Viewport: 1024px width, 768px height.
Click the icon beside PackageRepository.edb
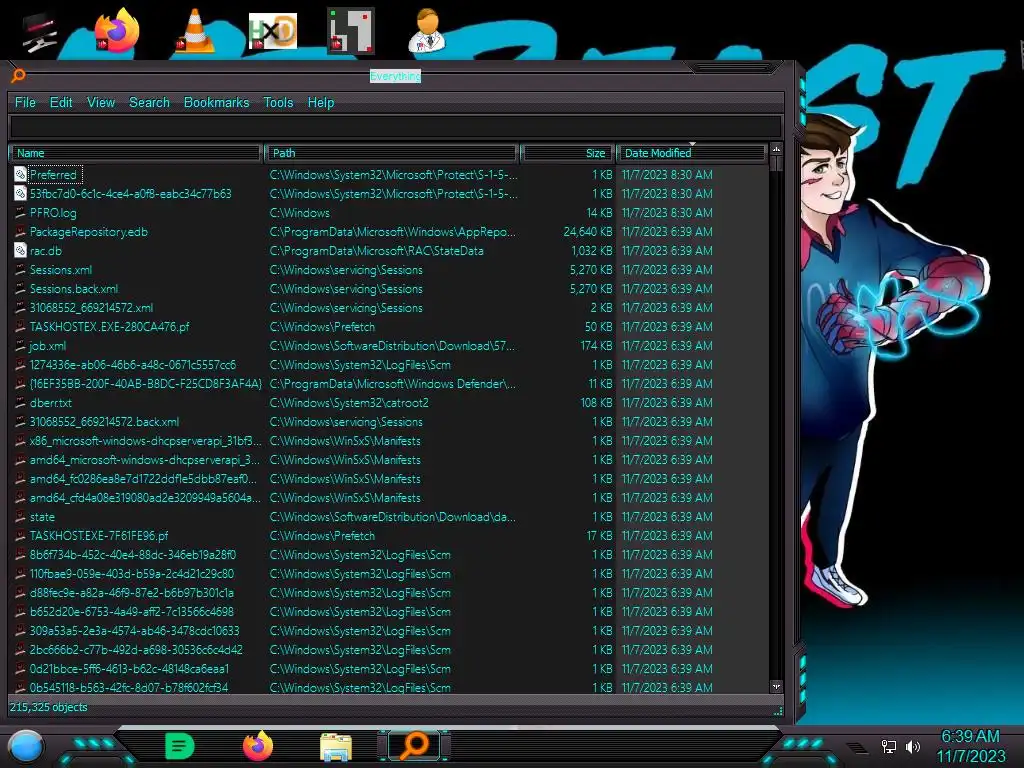[20, 232]
